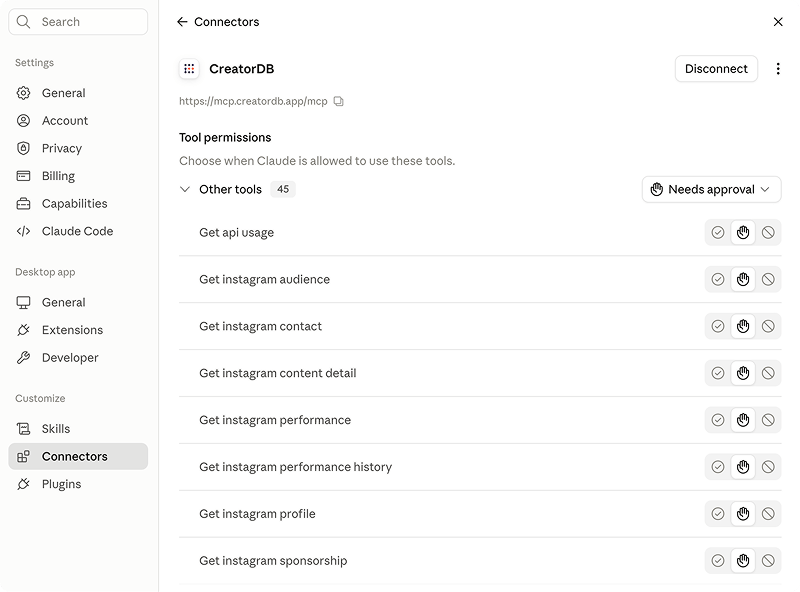Set Get instagram profile to needs approval

tap(743, 514)
